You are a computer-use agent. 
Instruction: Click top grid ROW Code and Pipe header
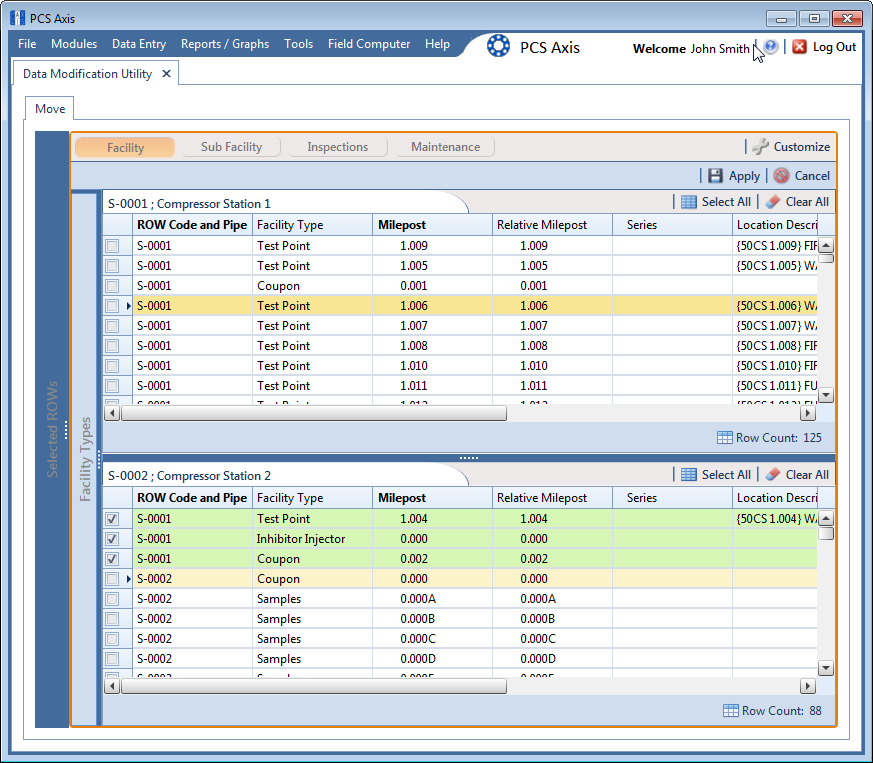pyautogui.click(x=192, y=225)
